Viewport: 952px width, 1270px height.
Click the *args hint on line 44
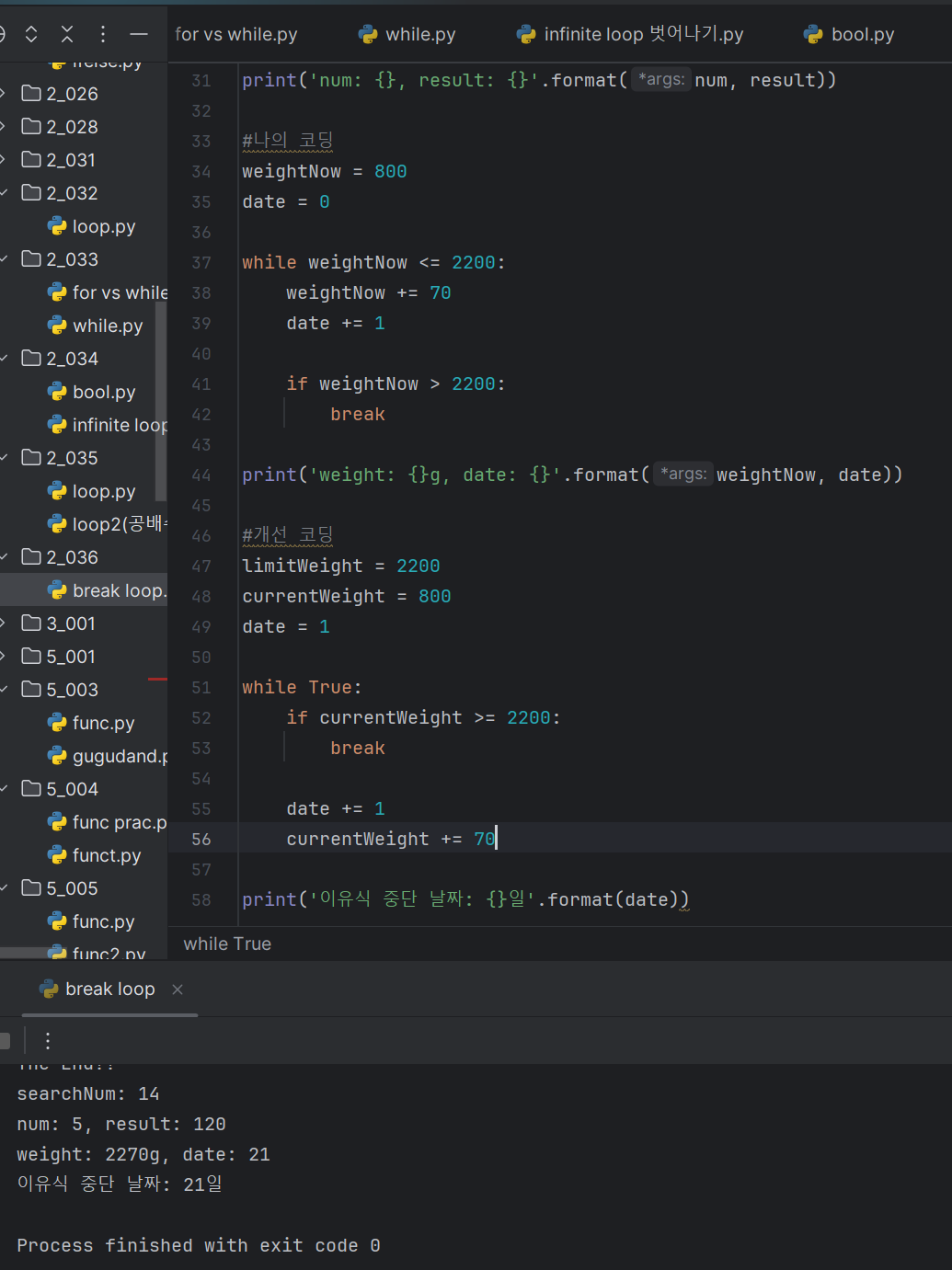[683, 475]
